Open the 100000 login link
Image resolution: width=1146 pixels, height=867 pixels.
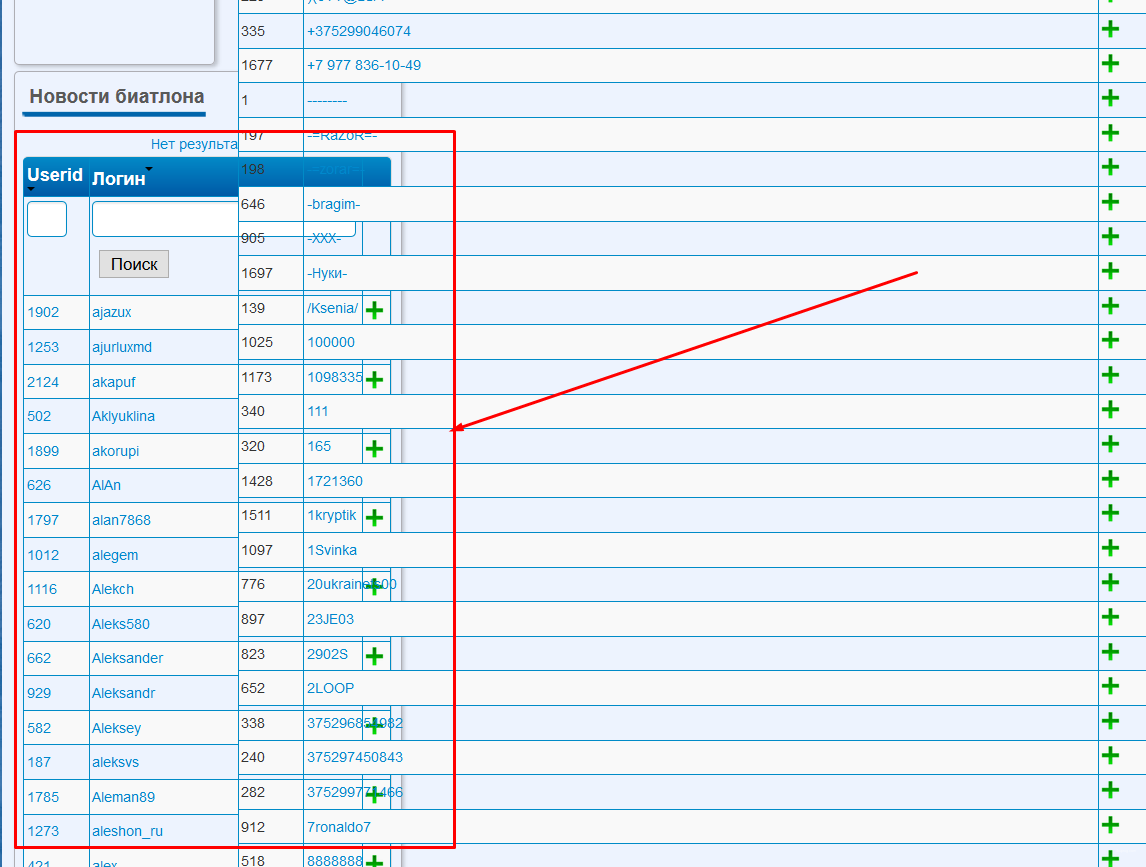tap(331, 342)
